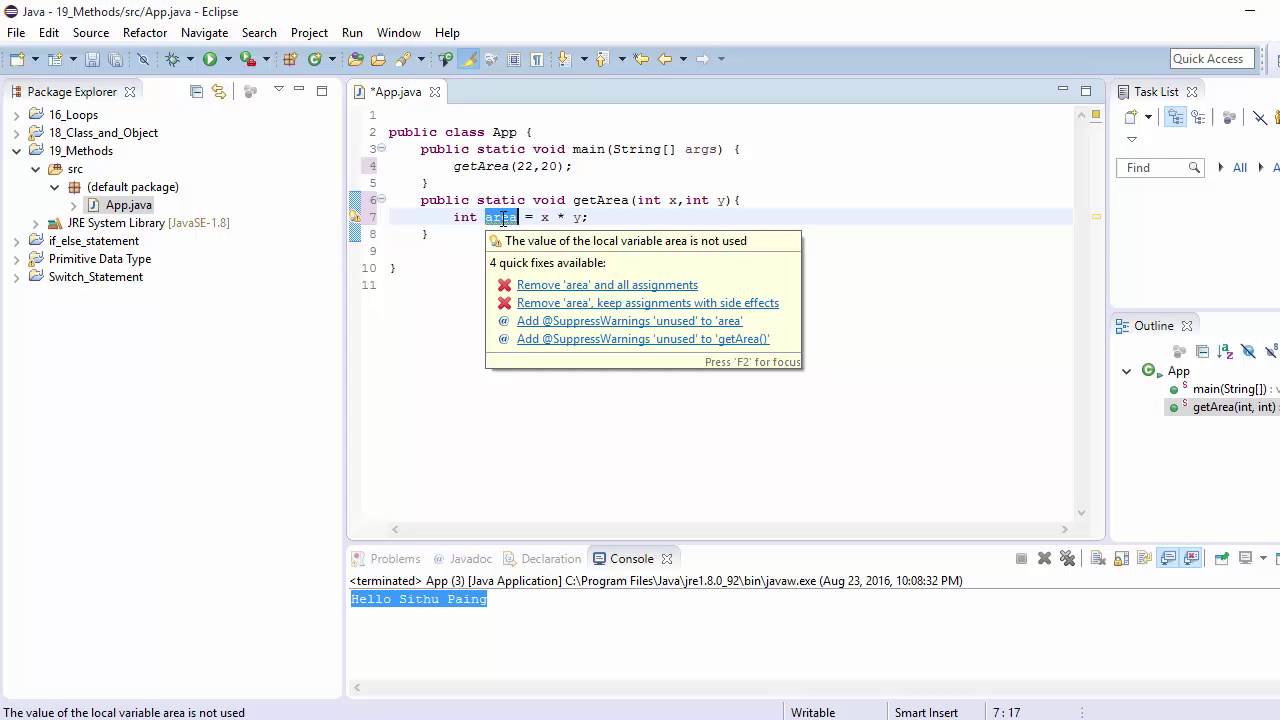Toggle Categorized view in Task List
Screen dimensions: 1280x720
(x=1176, y=117)
